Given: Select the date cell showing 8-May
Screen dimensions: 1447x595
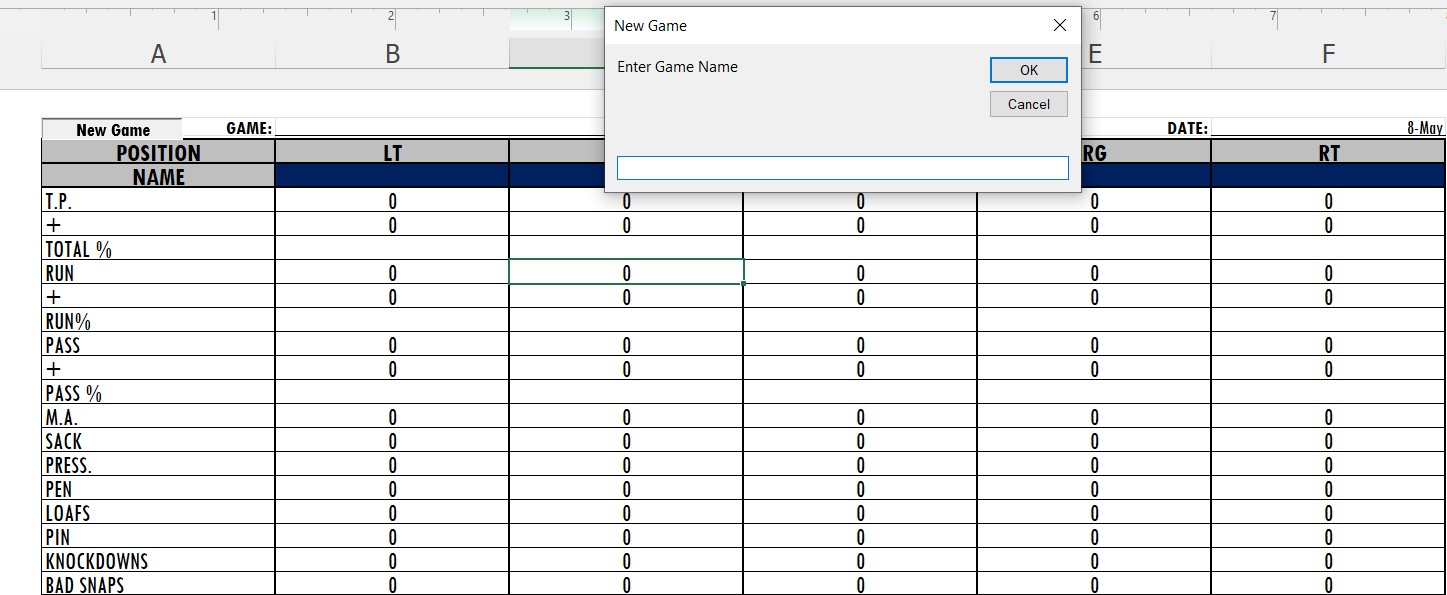Looking at the screenshot, I should point(1327,128).
